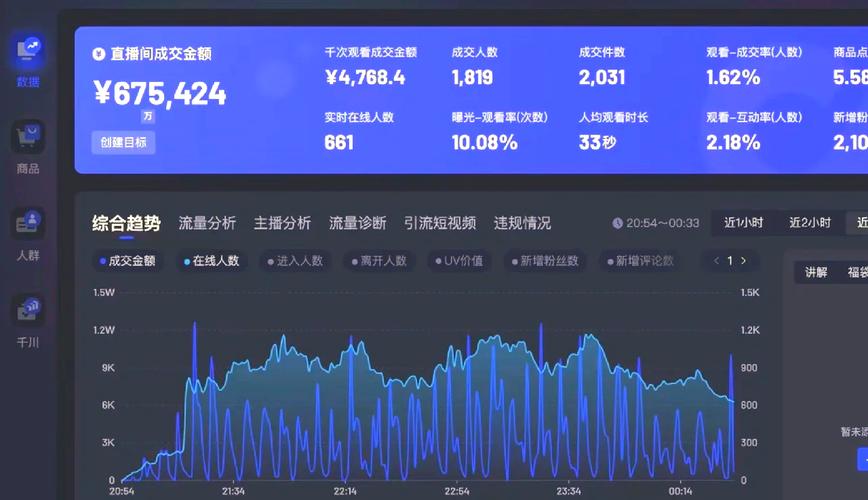Open the 商品 shopping cart sidebar icon
868x500 pixels.
(28, 137)
